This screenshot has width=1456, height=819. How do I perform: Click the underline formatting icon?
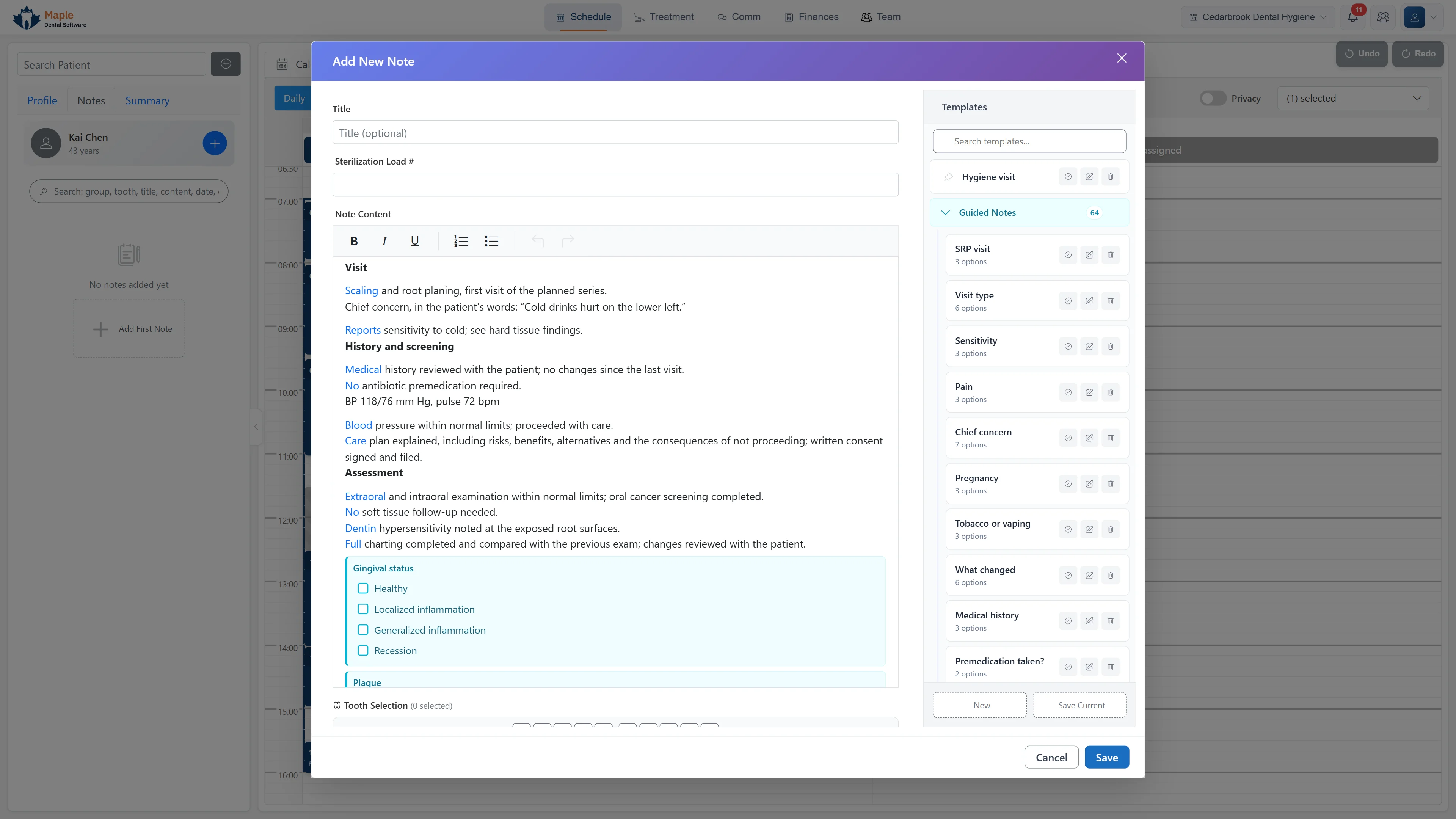[x=414, y=242]
